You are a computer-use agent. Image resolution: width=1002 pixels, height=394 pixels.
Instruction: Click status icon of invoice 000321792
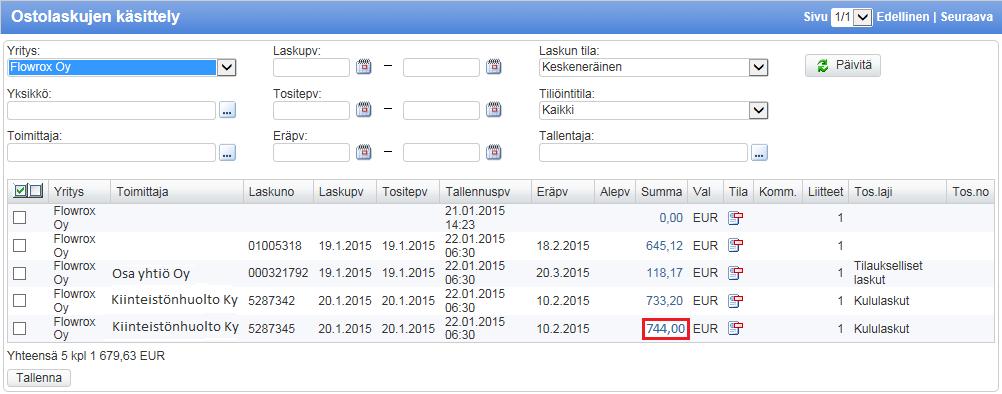[736, 273]
